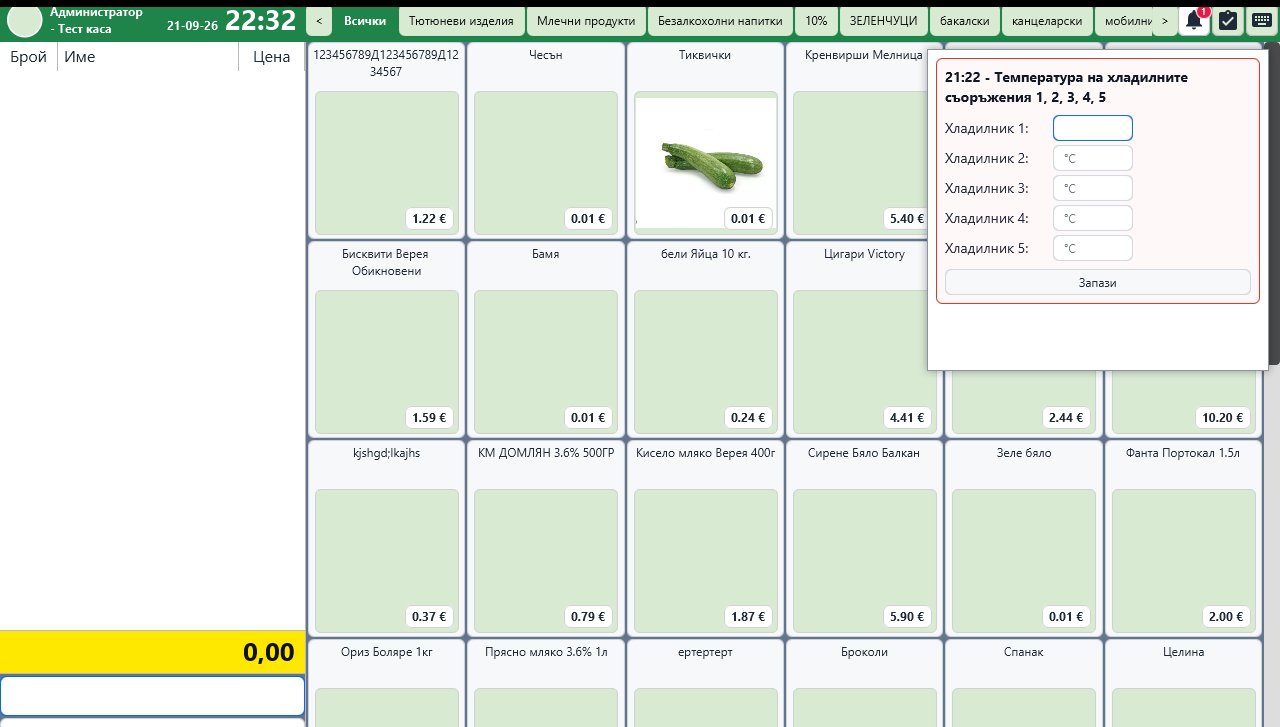Show the on-screen keyboard
The width and height of the screenshot is (1280, 727).
point(1261,20)
